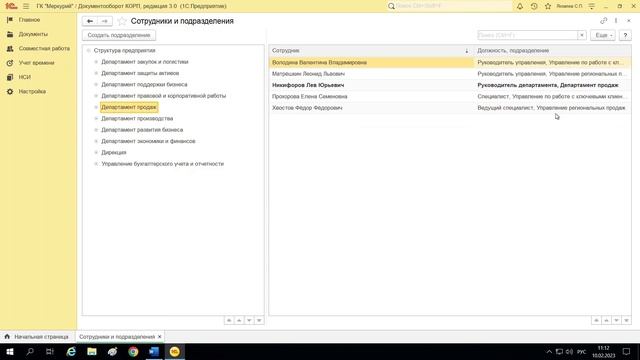Open 1C application taskbar icon
The image size is (640, 360).
pyautogui.click(x=175, y=352)
